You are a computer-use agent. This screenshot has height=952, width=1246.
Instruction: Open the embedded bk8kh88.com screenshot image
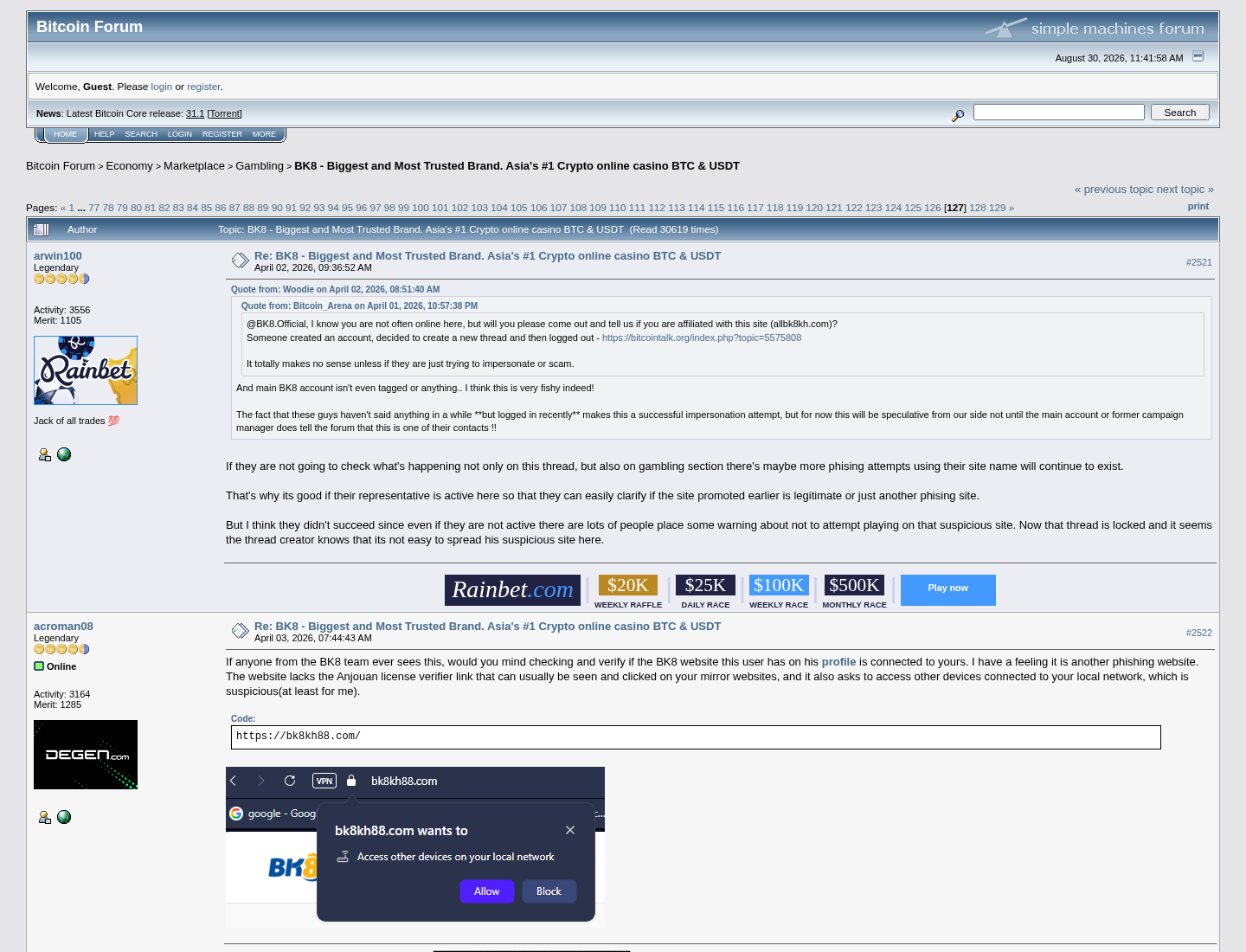[x=415, y=847]
